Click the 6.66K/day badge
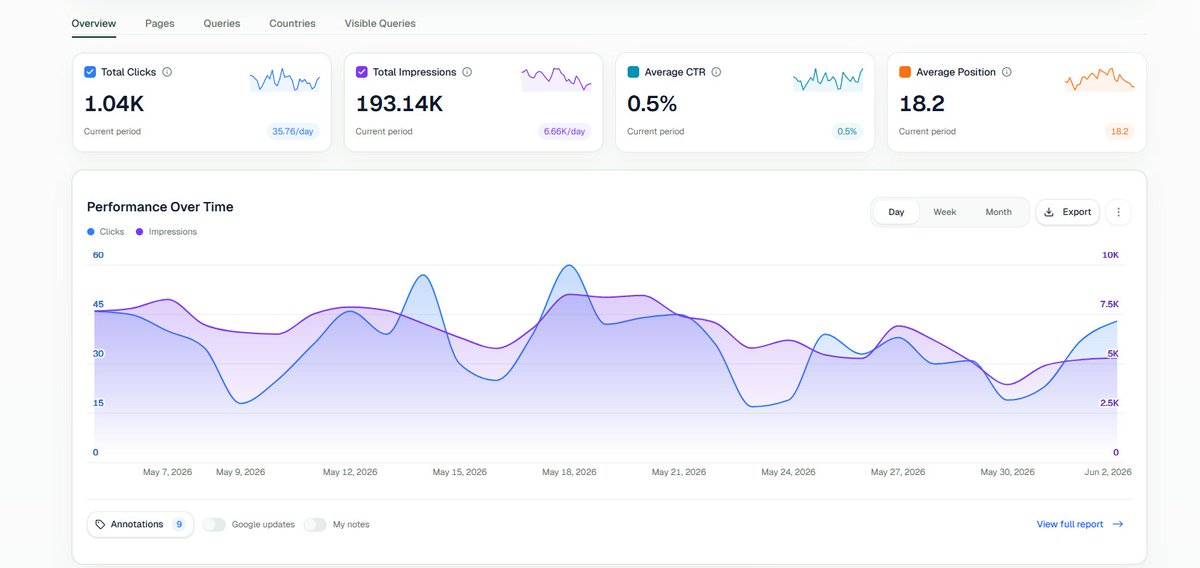The width and height of the screenshot is (1200, 568). (x=565, y=131)
